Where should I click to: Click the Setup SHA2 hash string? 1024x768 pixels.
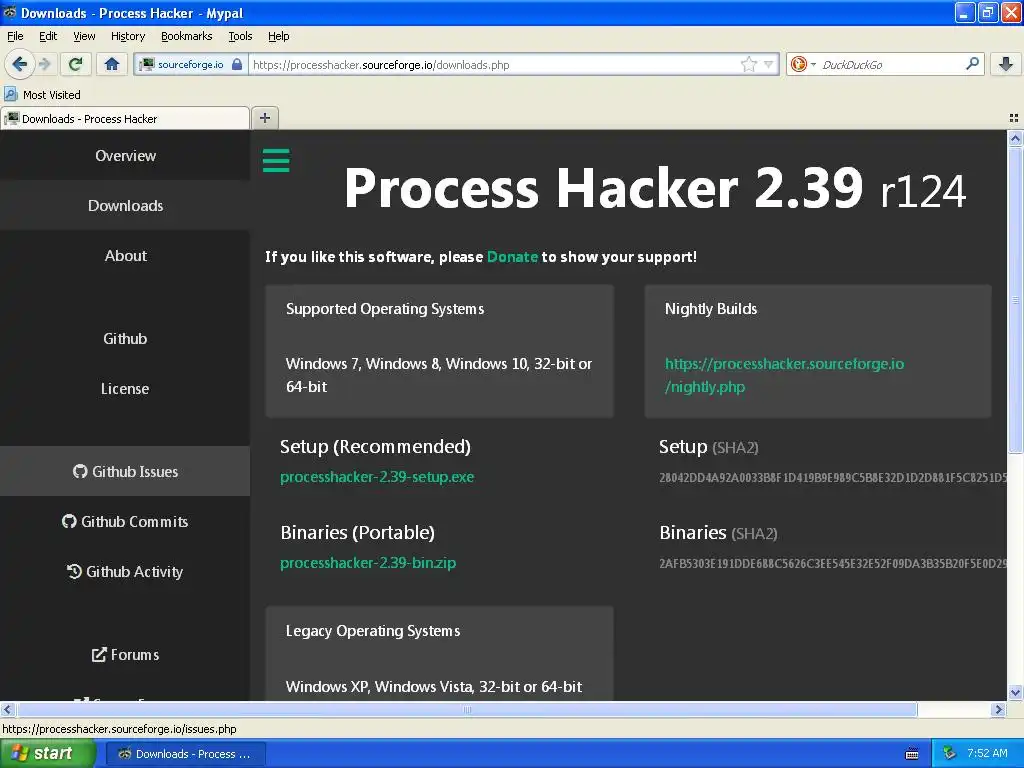click(833, 477)
